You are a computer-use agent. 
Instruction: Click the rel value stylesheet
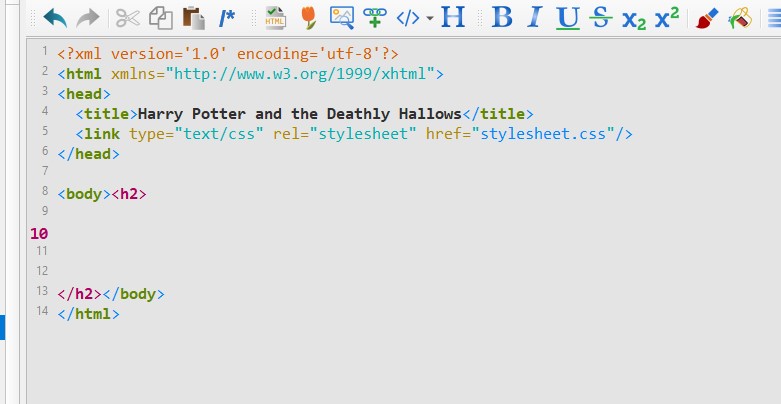tap(363, 134)
